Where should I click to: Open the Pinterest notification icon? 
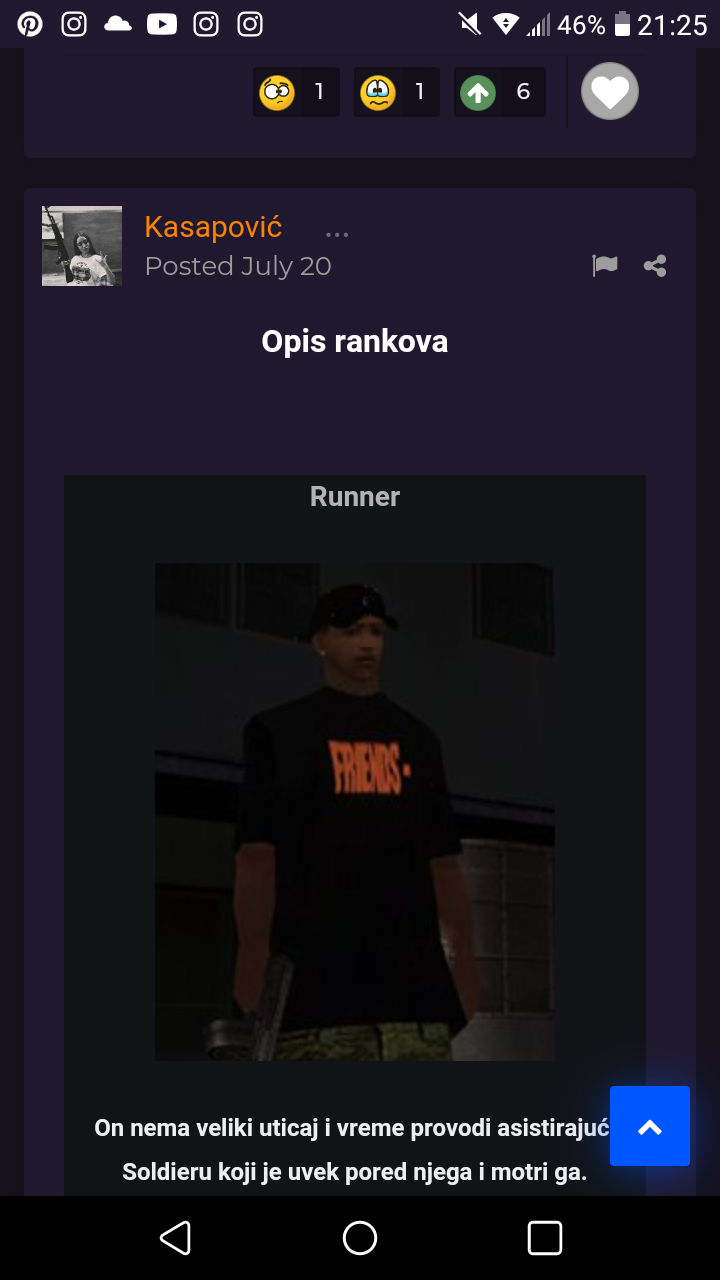click(x=30, y=24)
